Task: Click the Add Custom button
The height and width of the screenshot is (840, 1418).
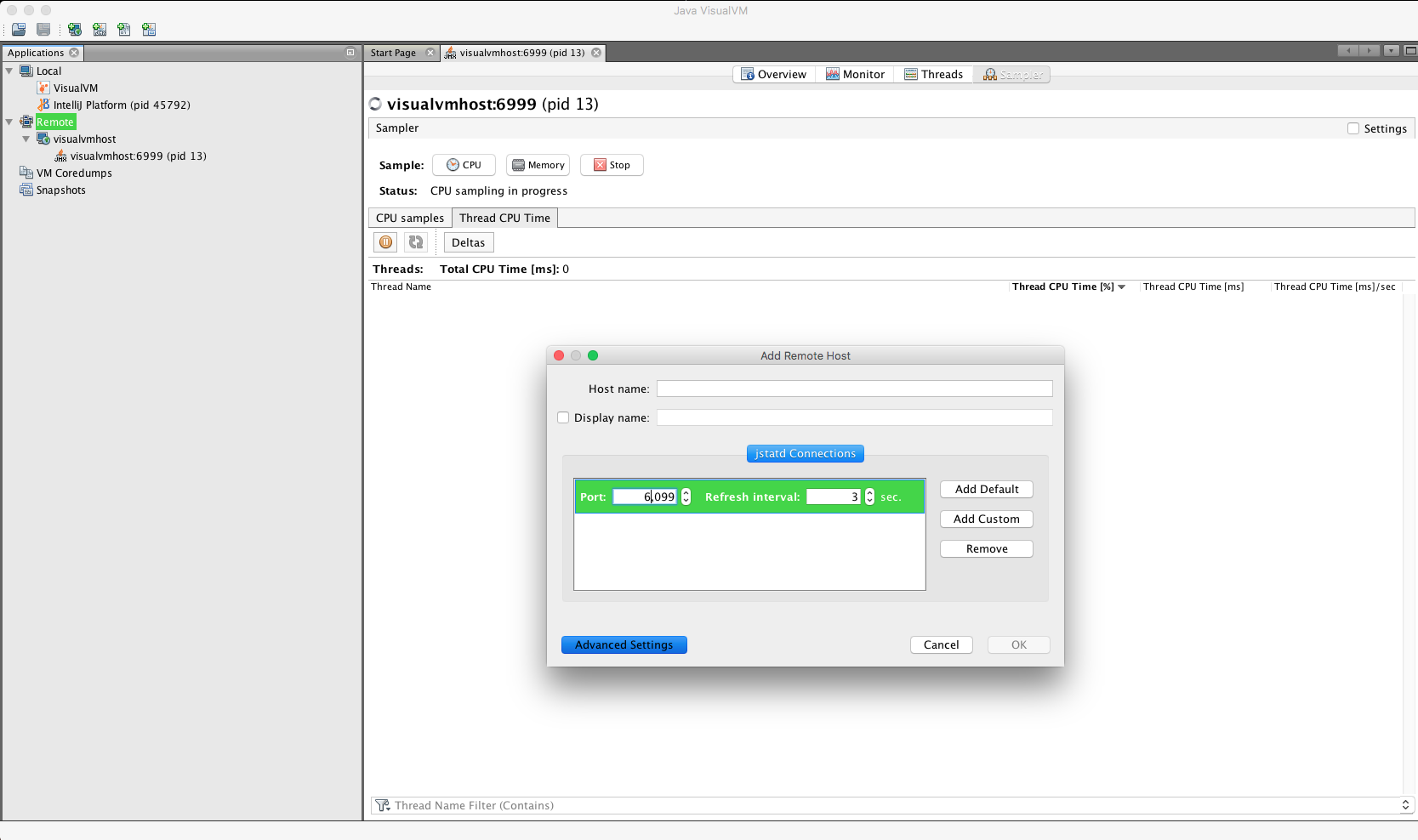Action: 987,519
